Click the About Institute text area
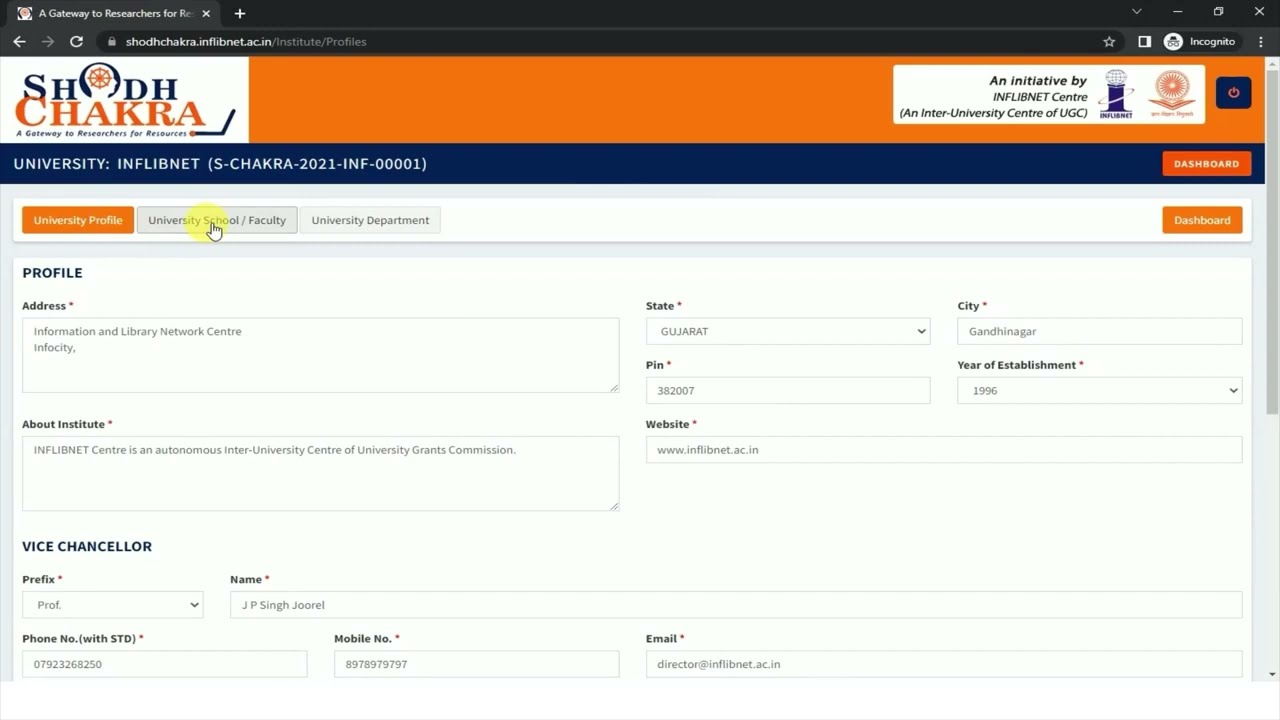1280x720 pixels. (320, 473)
